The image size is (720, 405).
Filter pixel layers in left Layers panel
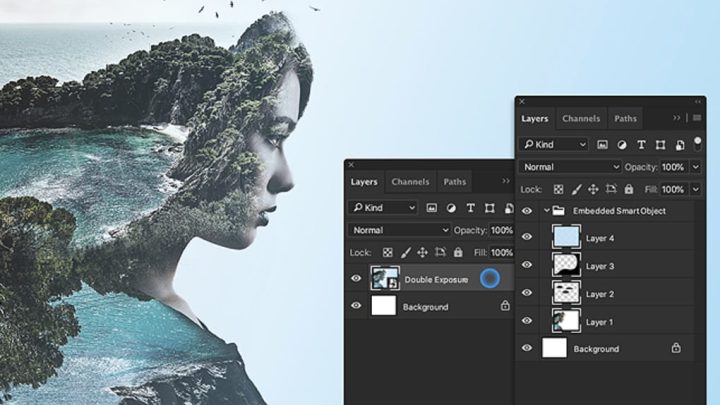(x=432, y=208)
